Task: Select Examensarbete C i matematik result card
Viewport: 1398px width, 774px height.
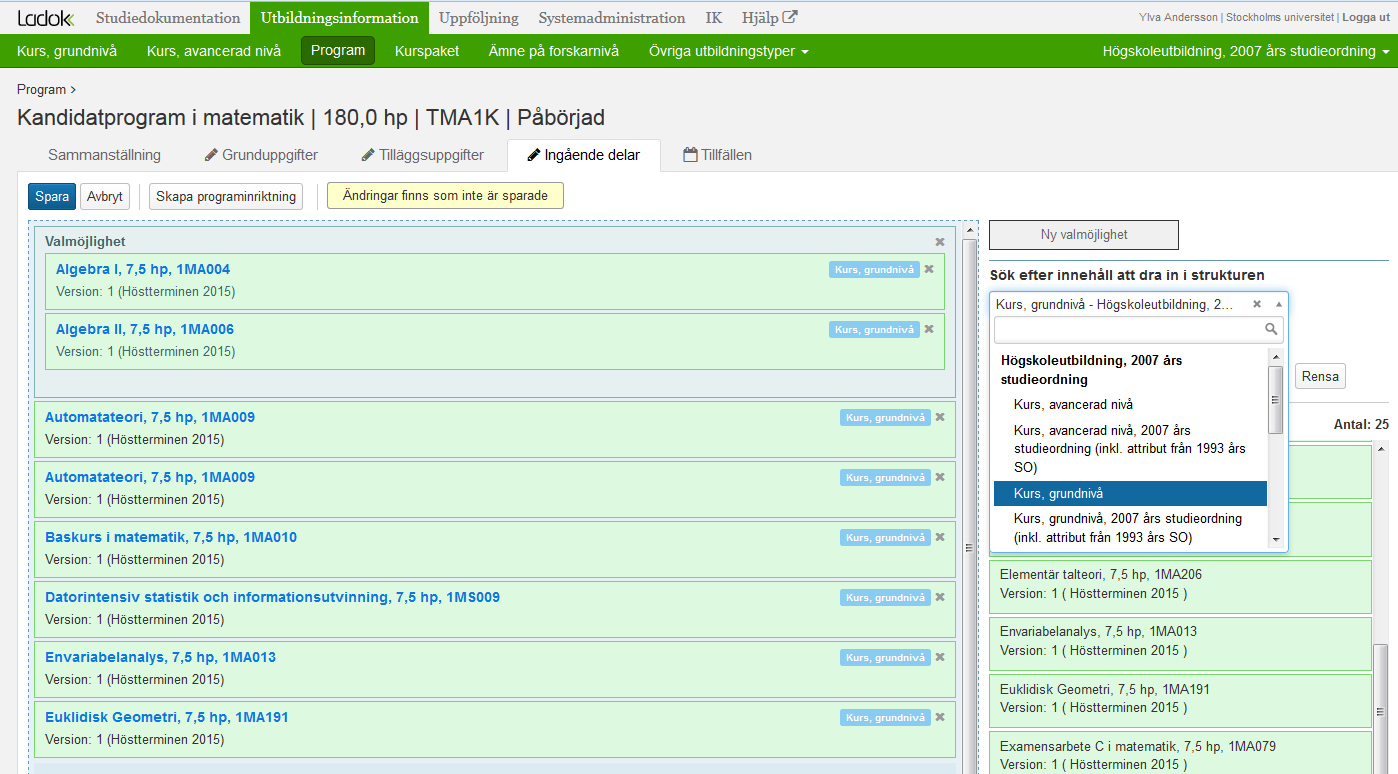Action: coord(1180,753)
